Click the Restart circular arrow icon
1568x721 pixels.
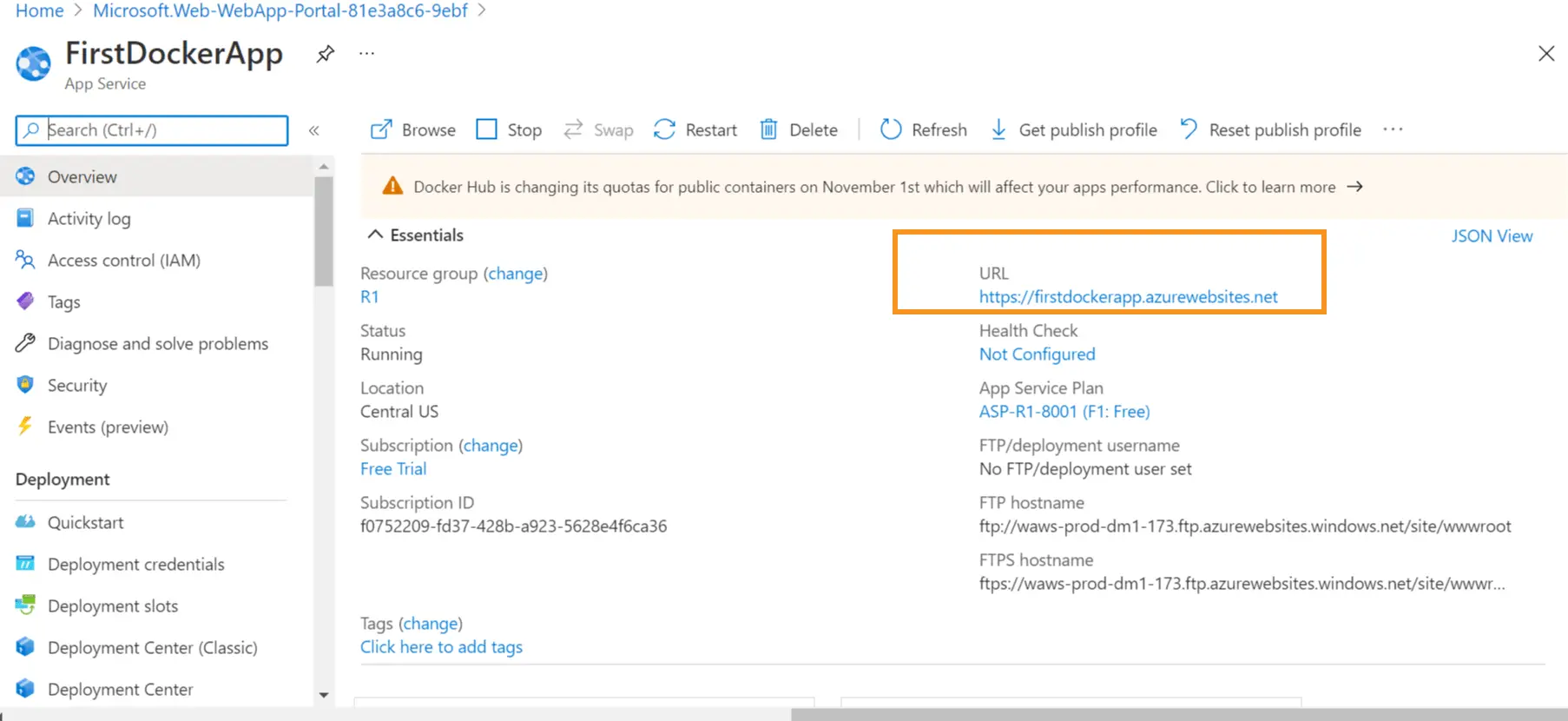click(x=664, y=129)
